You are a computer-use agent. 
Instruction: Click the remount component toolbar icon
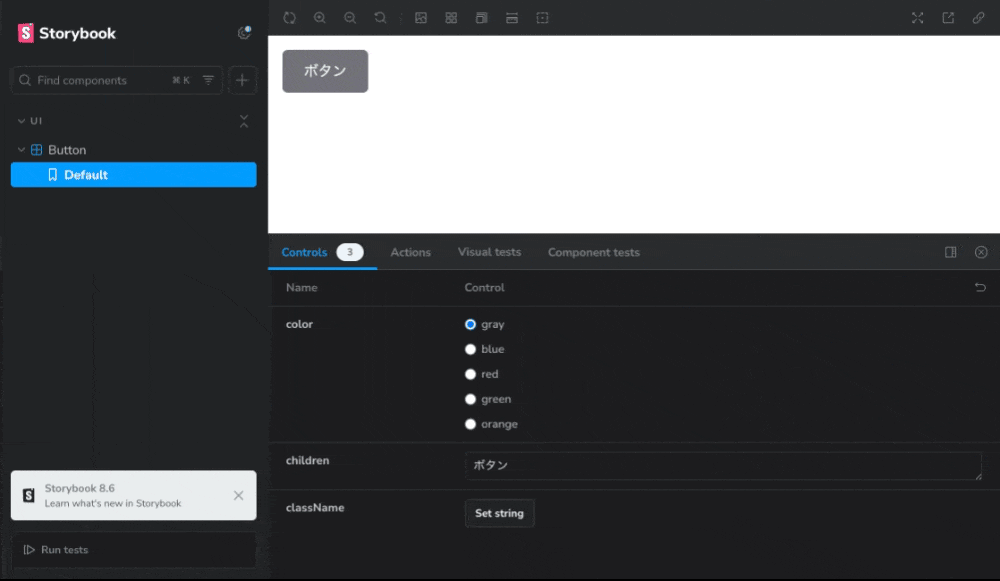(290, 18)
